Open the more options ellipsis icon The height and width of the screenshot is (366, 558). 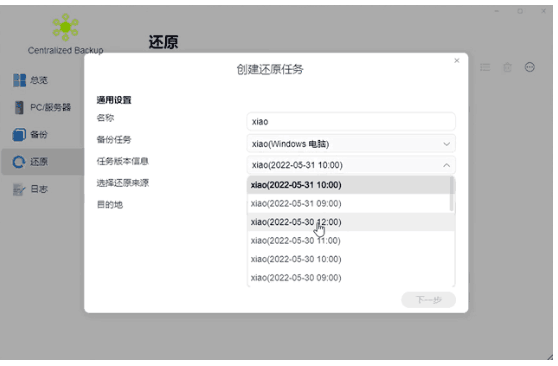(530, 67)
